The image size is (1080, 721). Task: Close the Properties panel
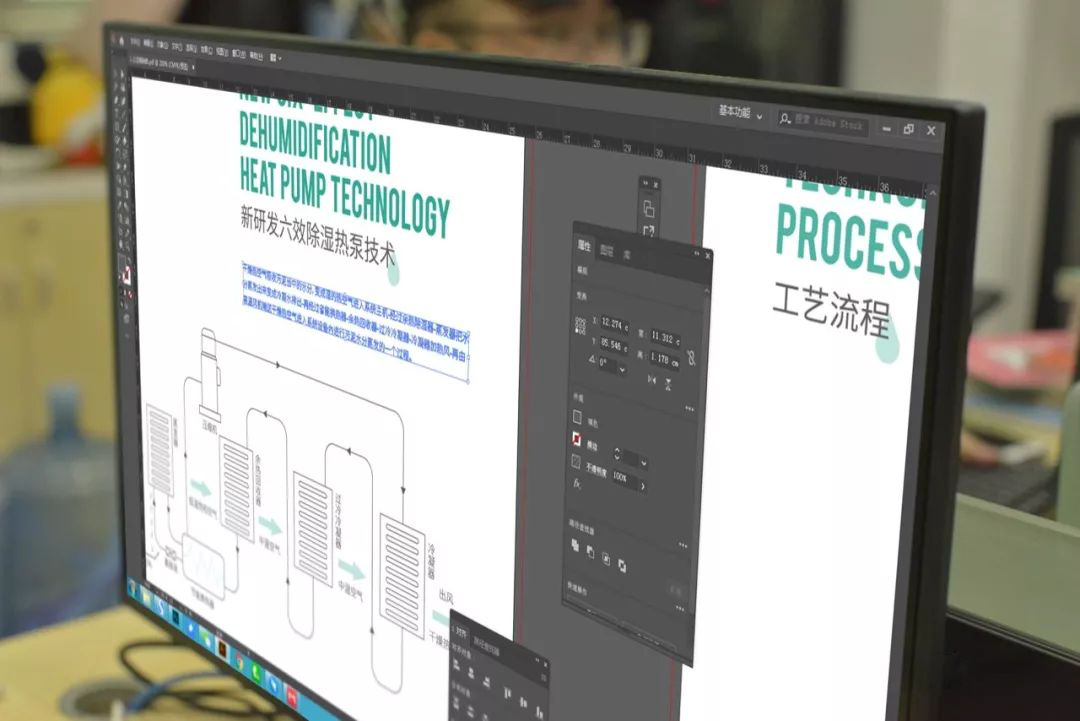tap(708, 256)
